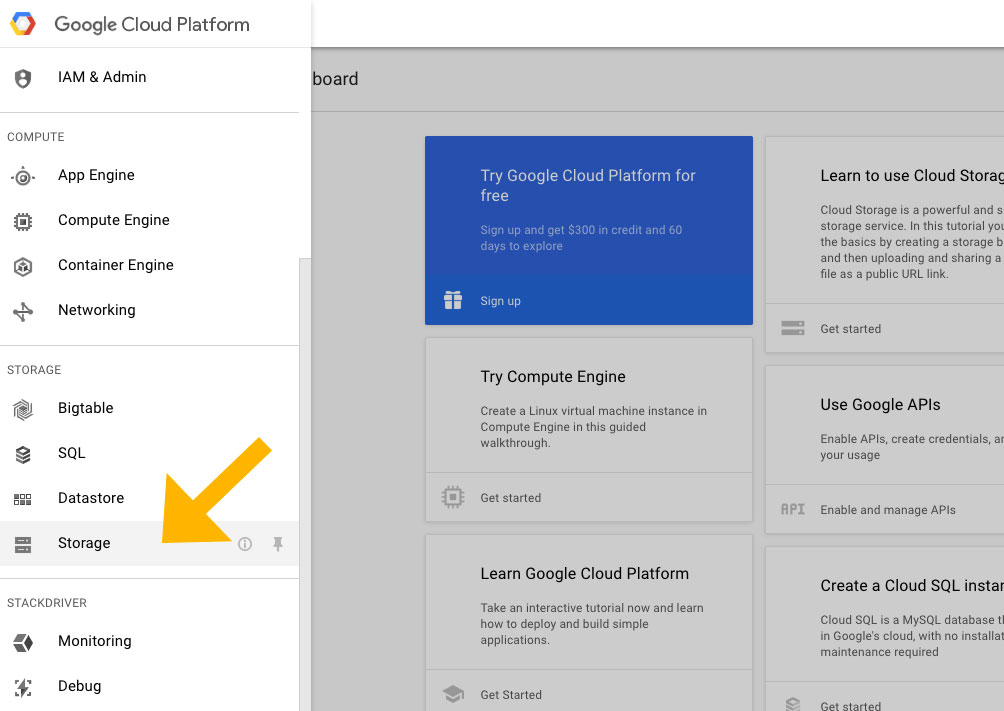Click the Debug icon
This screenshot has height=711, width=1004.
23,687
